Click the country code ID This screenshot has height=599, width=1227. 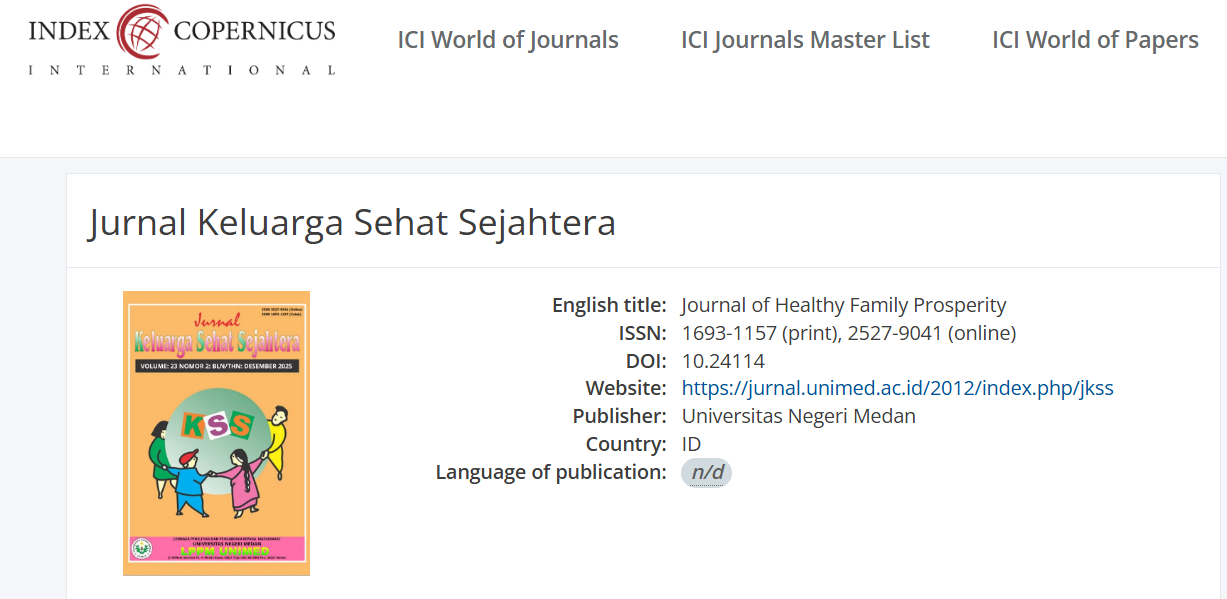click(691, 444)
